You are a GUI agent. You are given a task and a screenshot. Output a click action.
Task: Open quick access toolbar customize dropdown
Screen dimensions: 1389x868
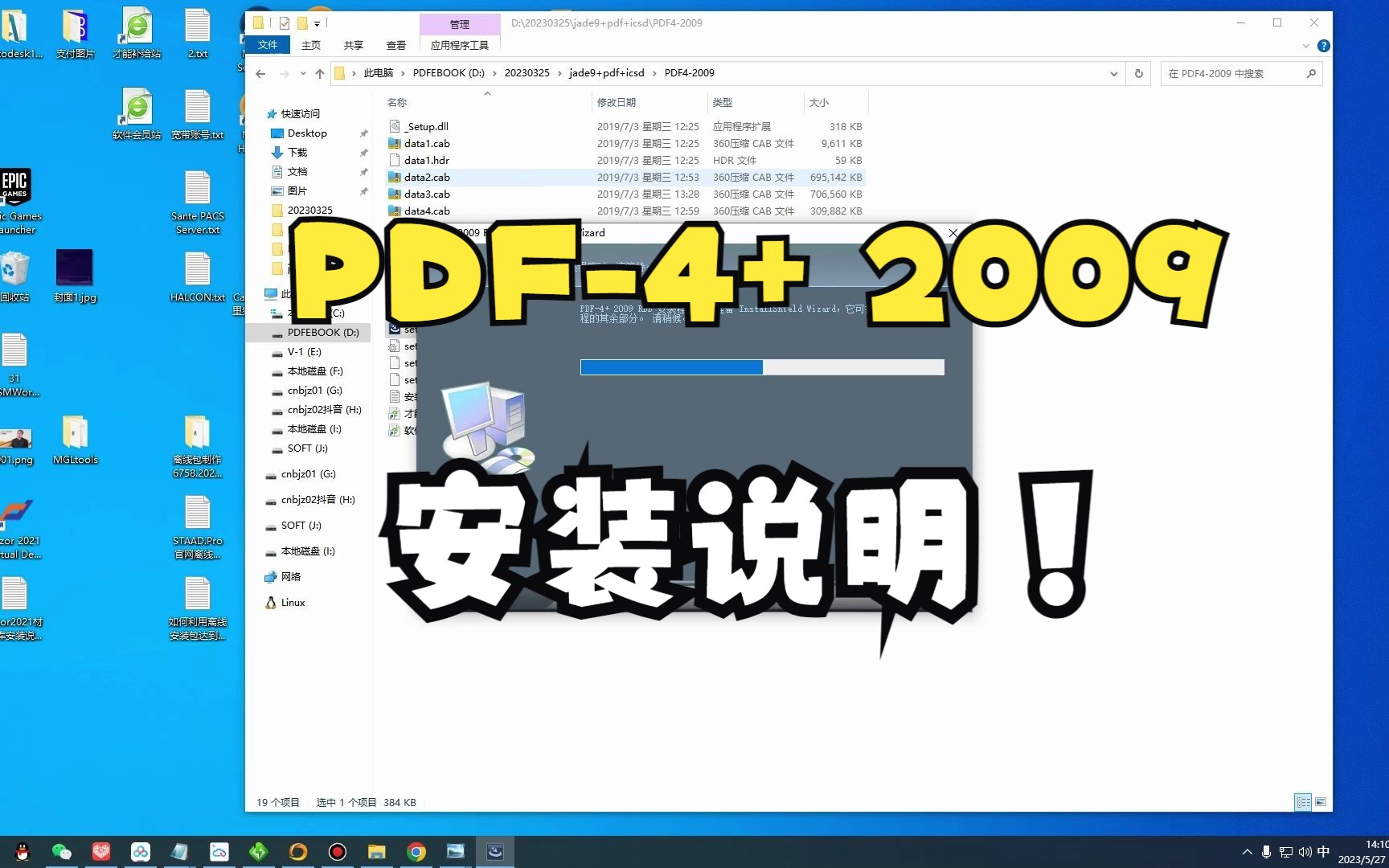tap(317, 23)
